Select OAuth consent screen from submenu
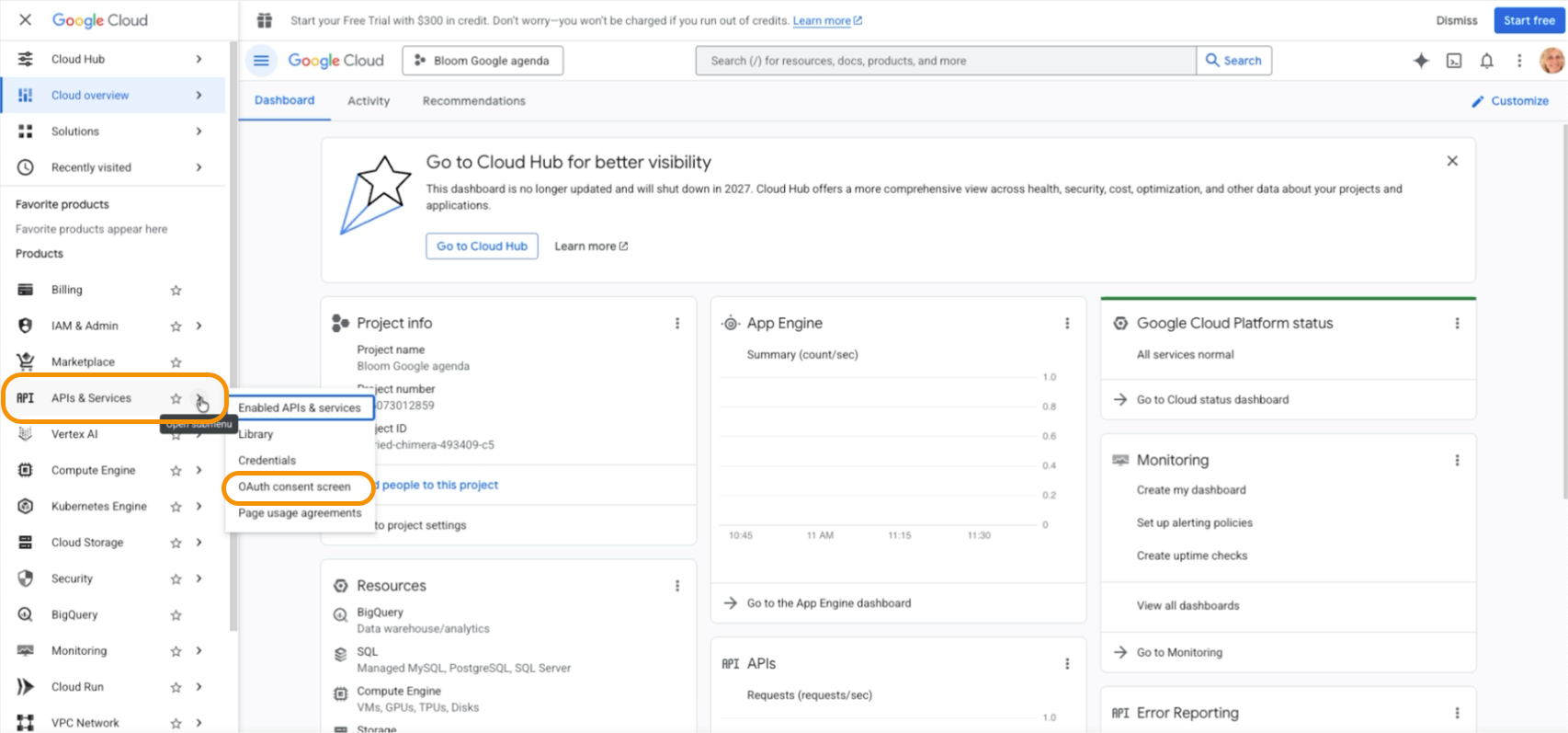1568x733 pixels. click(294, 487)
